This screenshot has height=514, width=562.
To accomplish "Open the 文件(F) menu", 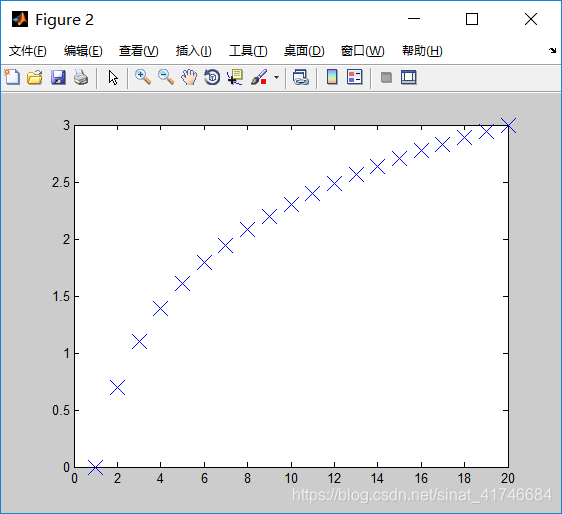I will point(28,51).
